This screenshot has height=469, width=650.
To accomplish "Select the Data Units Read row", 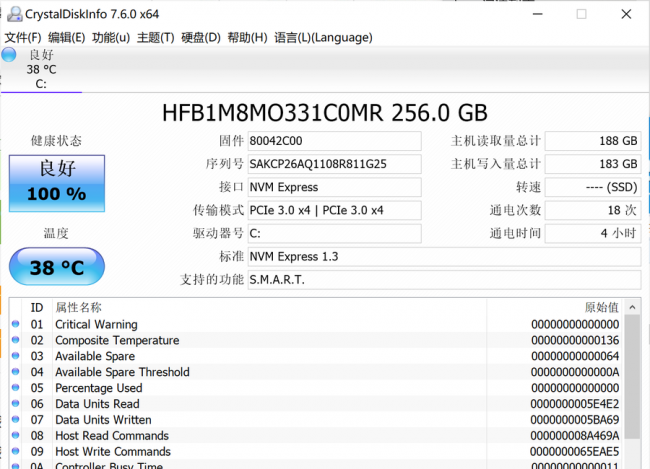I will point(316,404).
